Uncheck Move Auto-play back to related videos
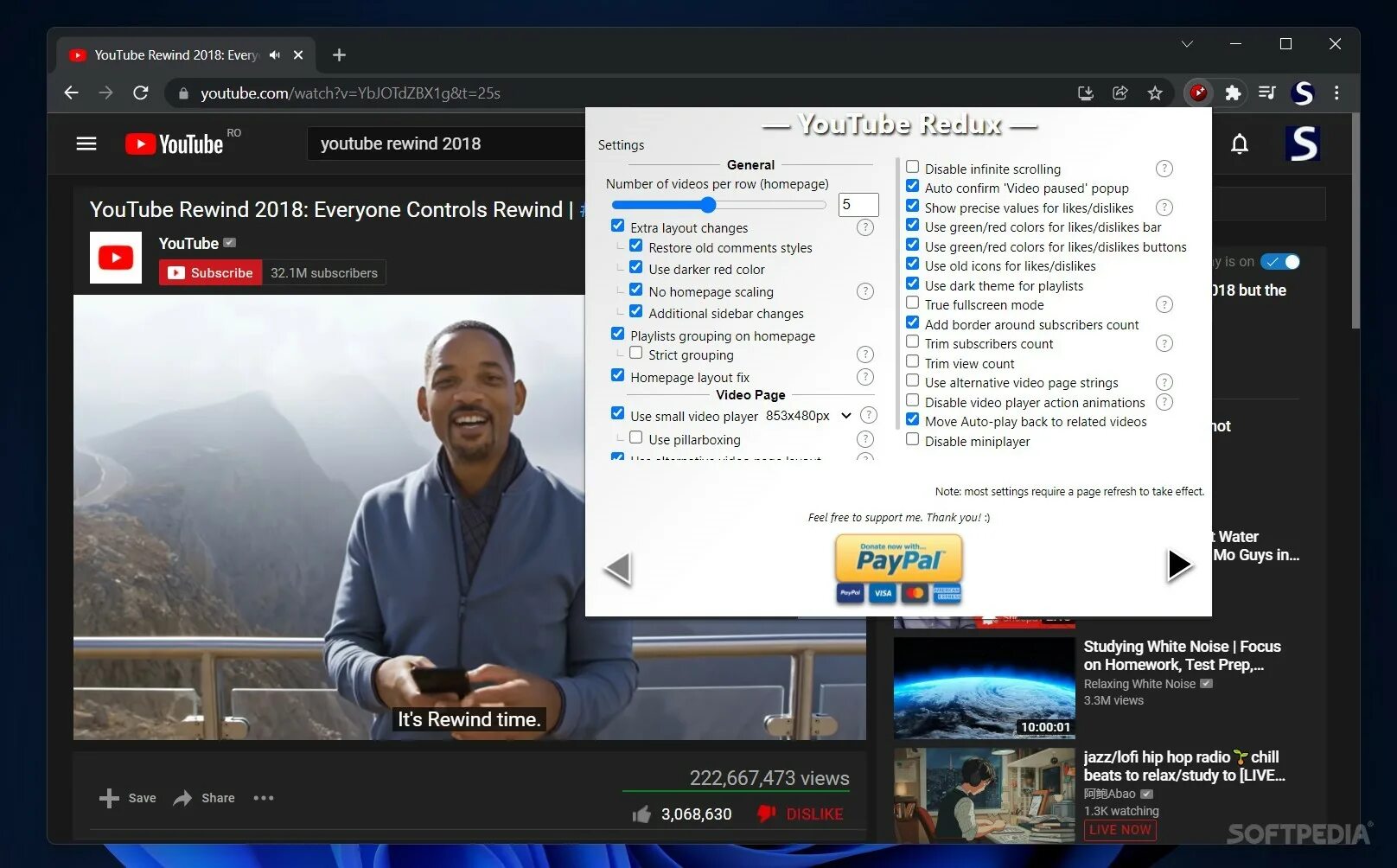 point(912,419)
